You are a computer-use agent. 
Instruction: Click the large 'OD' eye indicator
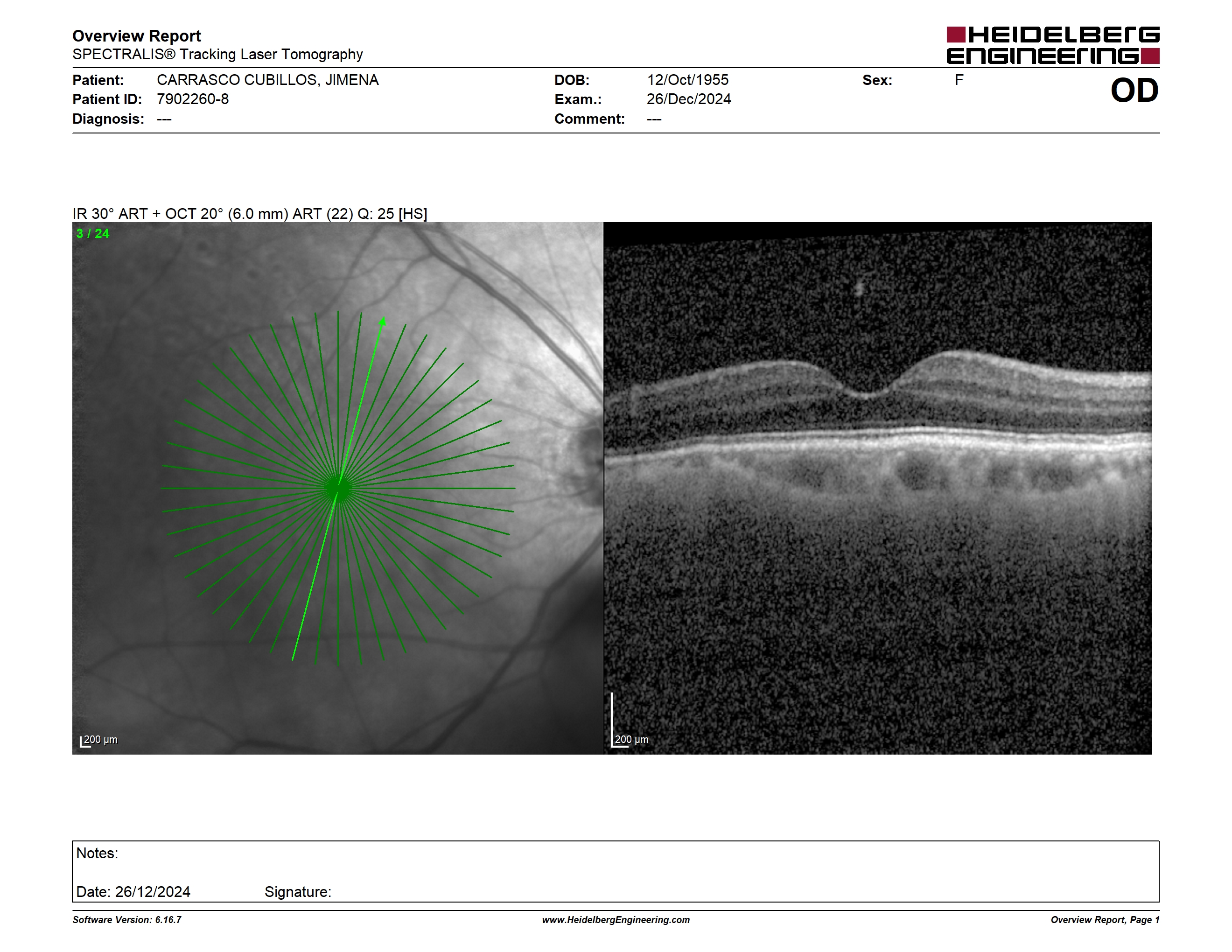click(1134, 90)
